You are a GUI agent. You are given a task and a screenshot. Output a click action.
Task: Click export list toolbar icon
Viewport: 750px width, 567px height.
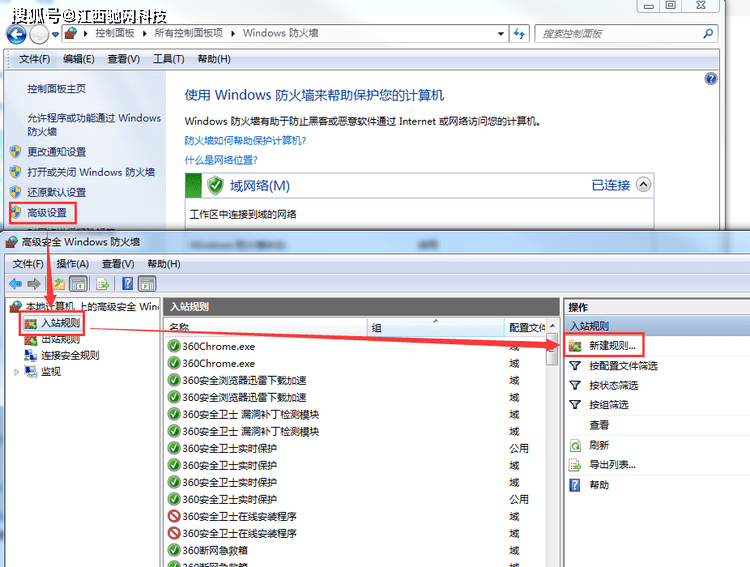click(102, 284)
